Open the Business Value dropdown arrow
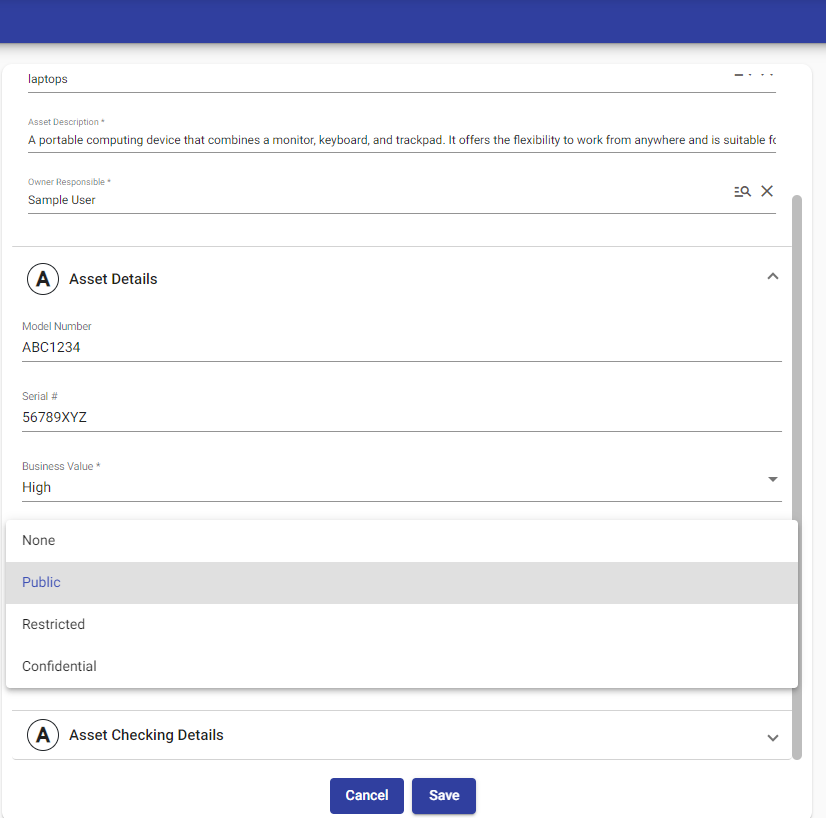The width and height of the screenshot is (826, 818). (772, 480)
